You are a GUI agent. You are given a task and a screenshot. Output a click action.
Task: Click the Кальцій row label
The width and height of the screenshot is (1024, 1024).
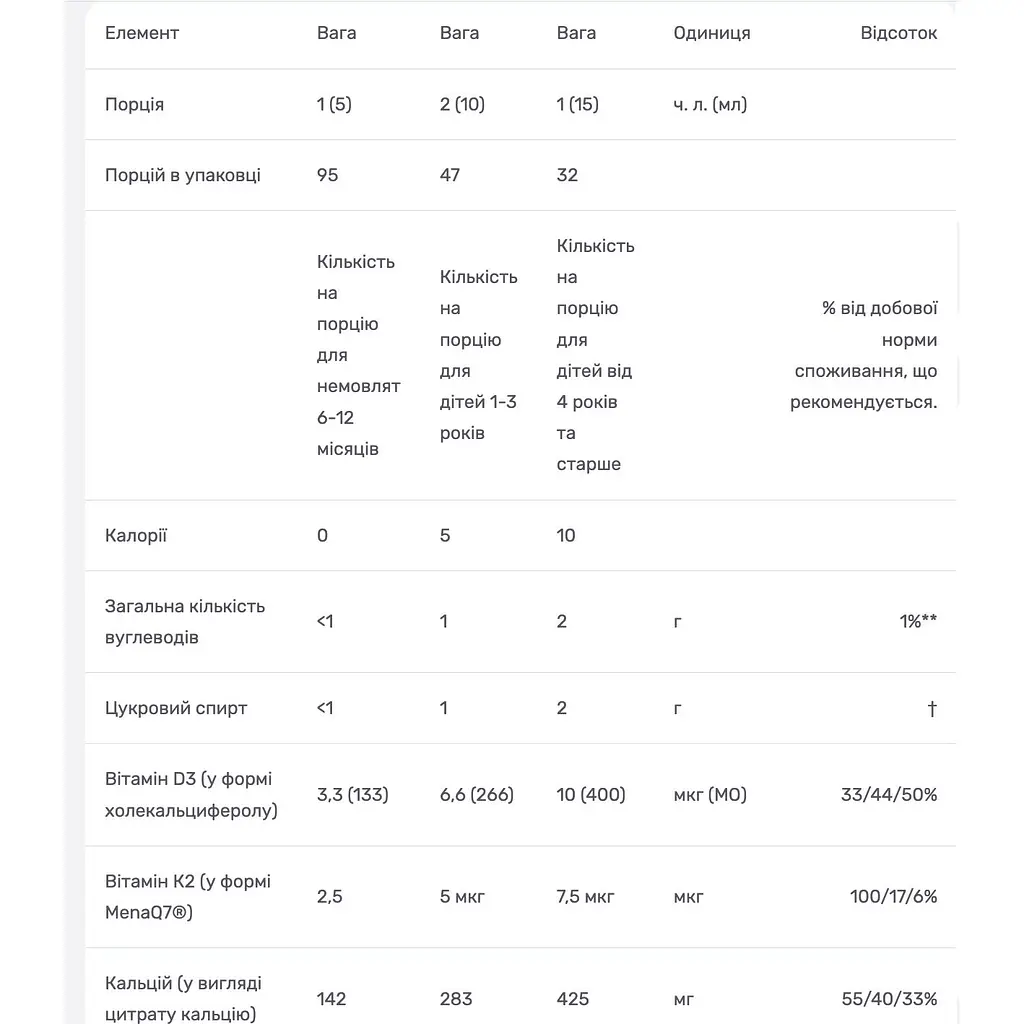coord(184,999)
